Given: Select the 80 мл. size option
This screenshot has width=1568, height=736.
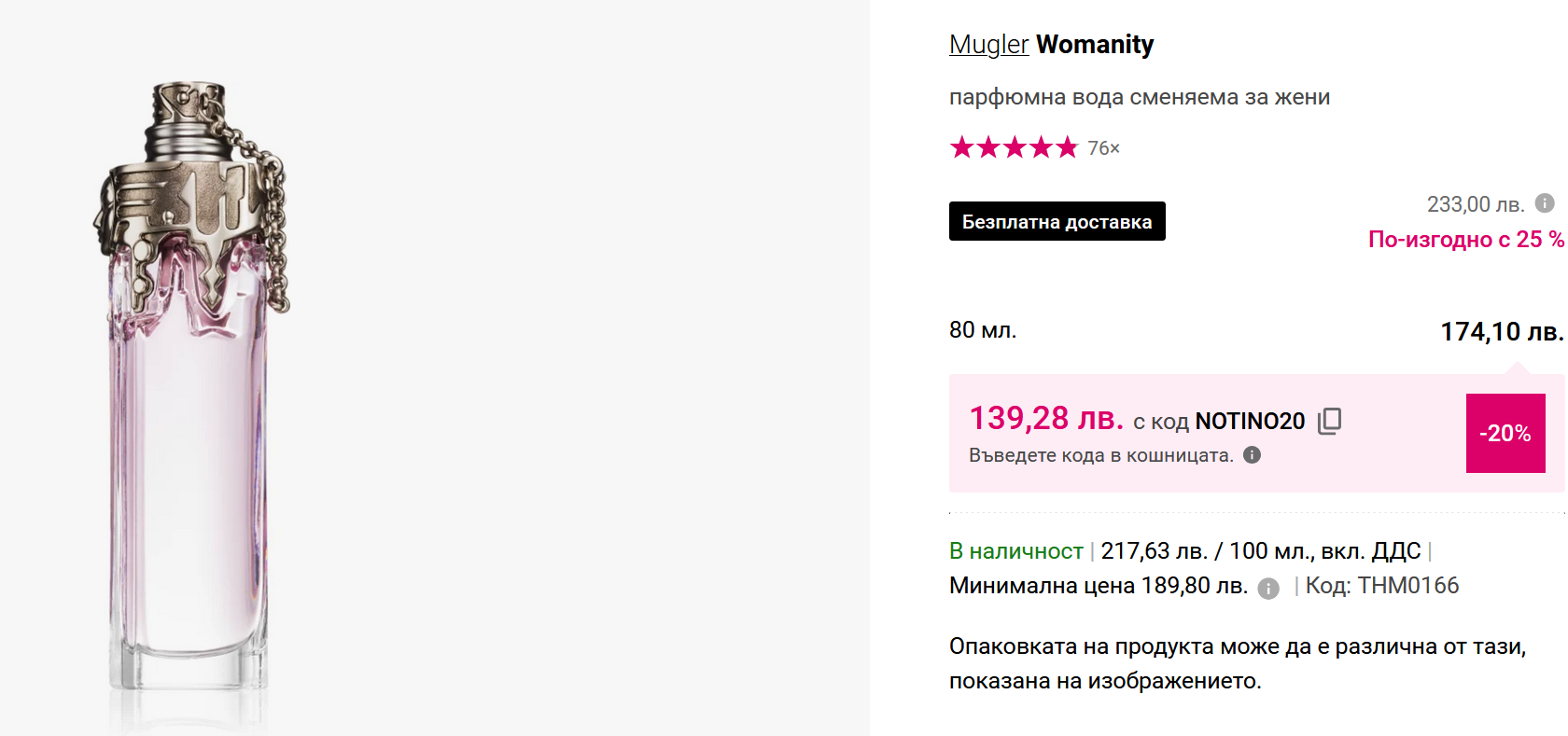Looking at the screenshot, I should tap(983, 330).
